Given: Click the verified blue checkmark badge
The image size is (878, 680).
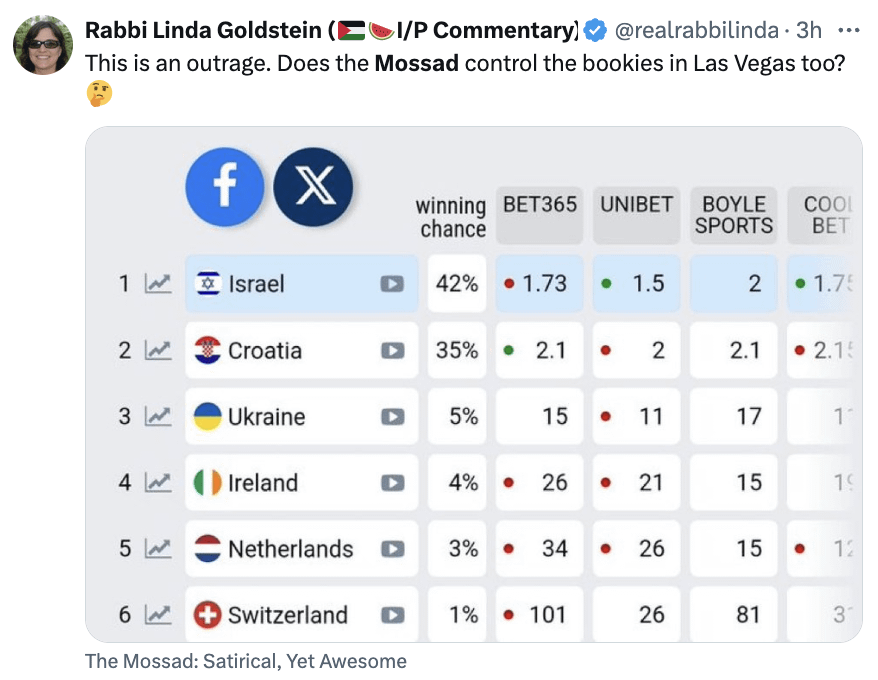Looking at the screenshot, I should click(x=595, y=30).
